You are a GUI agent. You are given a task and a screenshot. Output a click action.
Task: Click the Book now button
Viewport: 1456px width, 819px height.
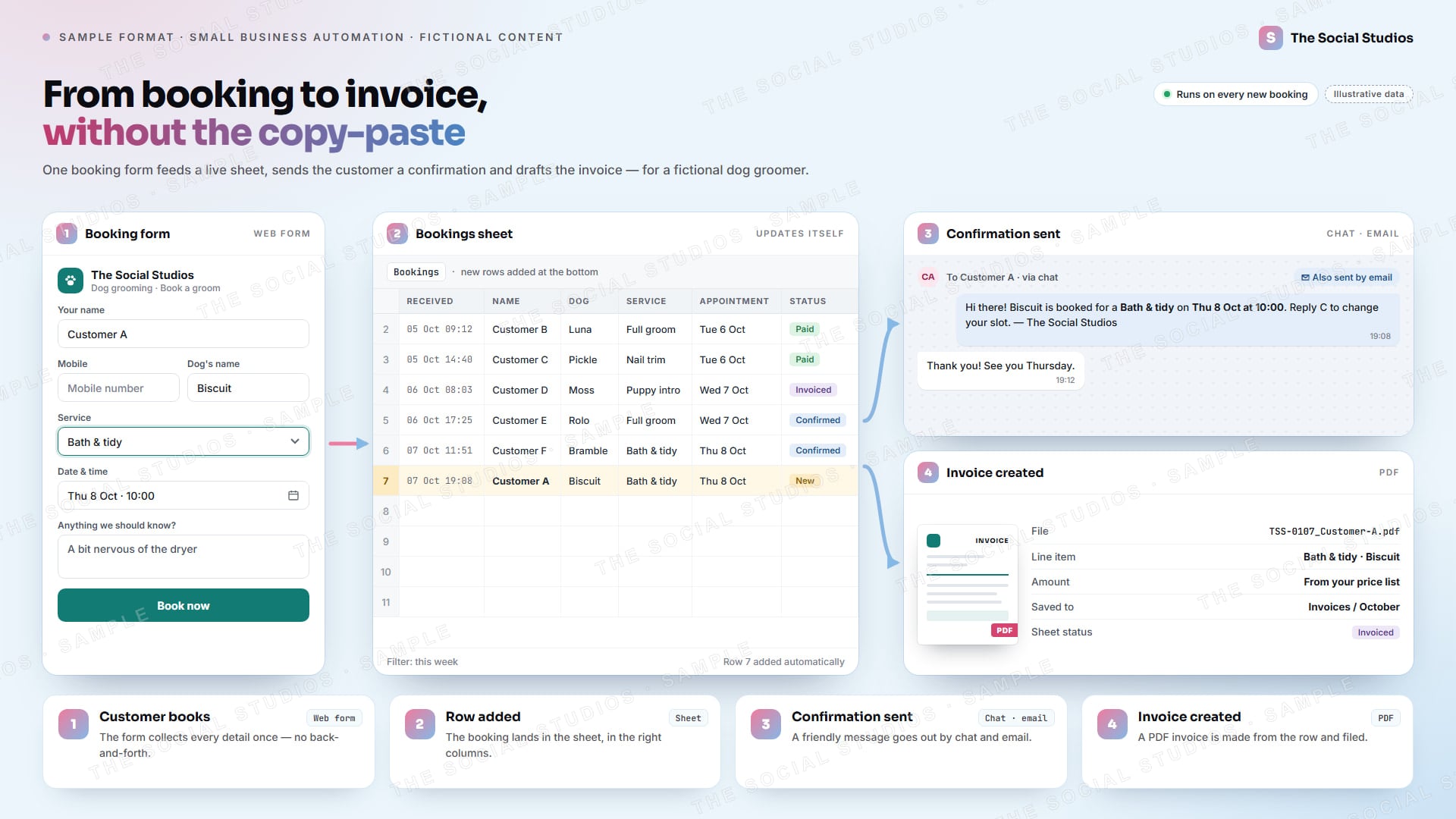pos(184,605)
